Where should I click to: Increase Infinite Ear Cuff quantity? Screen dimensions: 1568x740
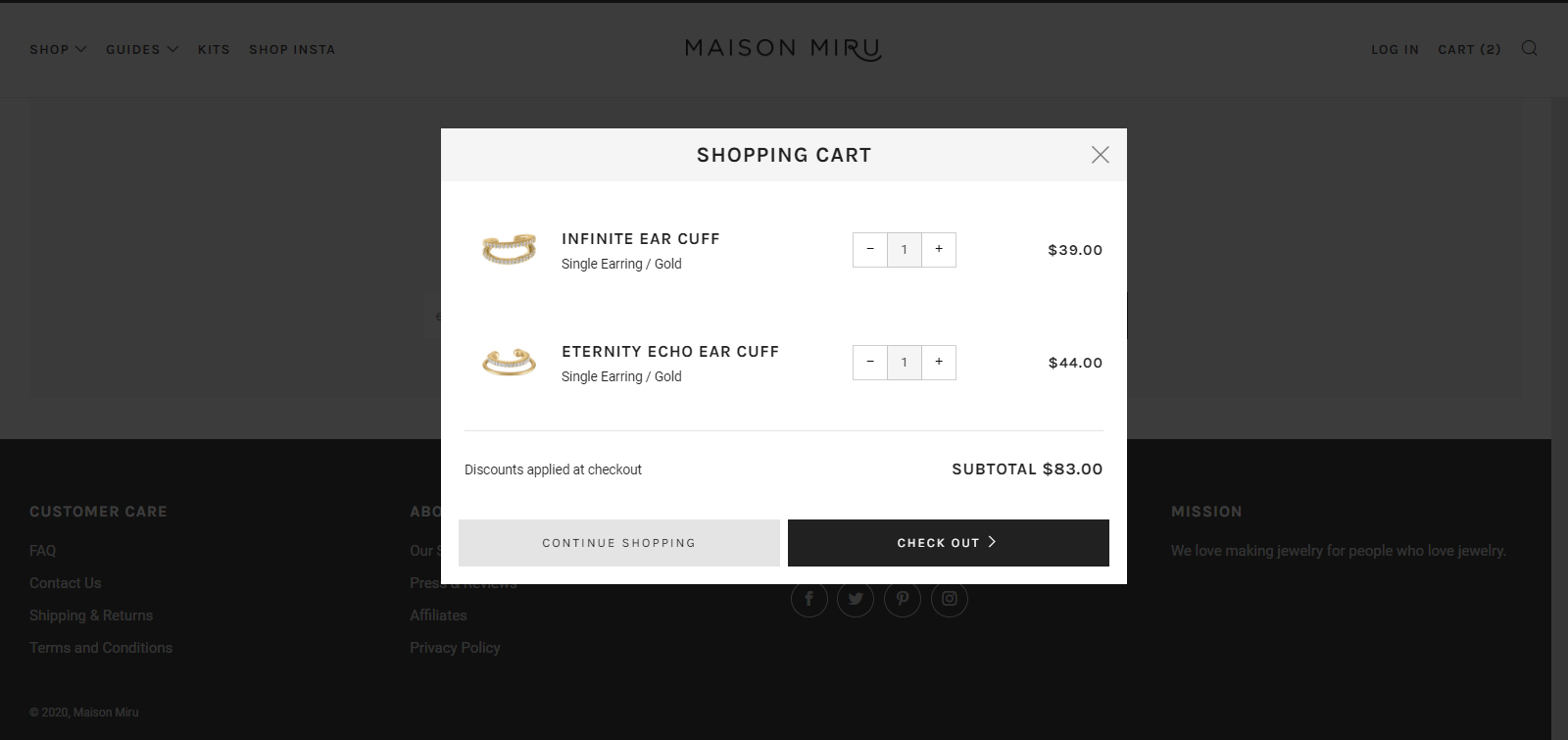coord(939,250)
